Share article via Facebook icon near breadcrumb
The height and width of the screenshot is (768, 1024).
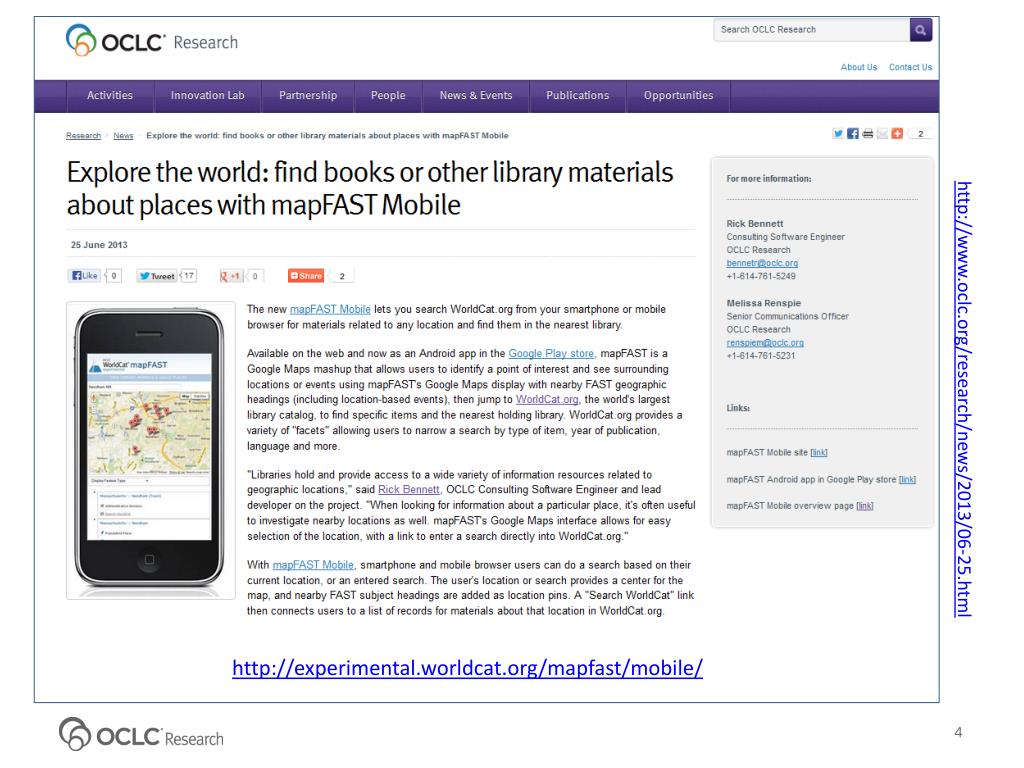tap(852, 134)
